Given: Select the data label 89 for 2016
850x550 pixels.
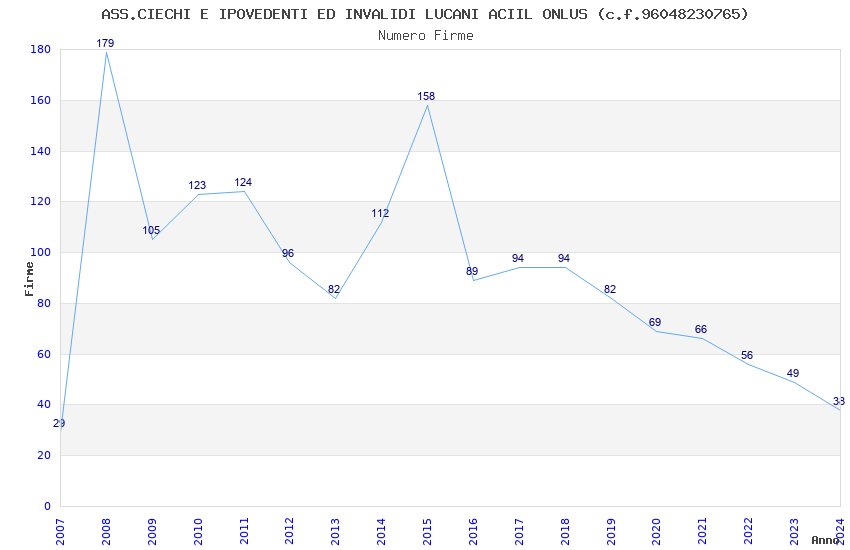Looking at the screenshot, I should 472,271.
